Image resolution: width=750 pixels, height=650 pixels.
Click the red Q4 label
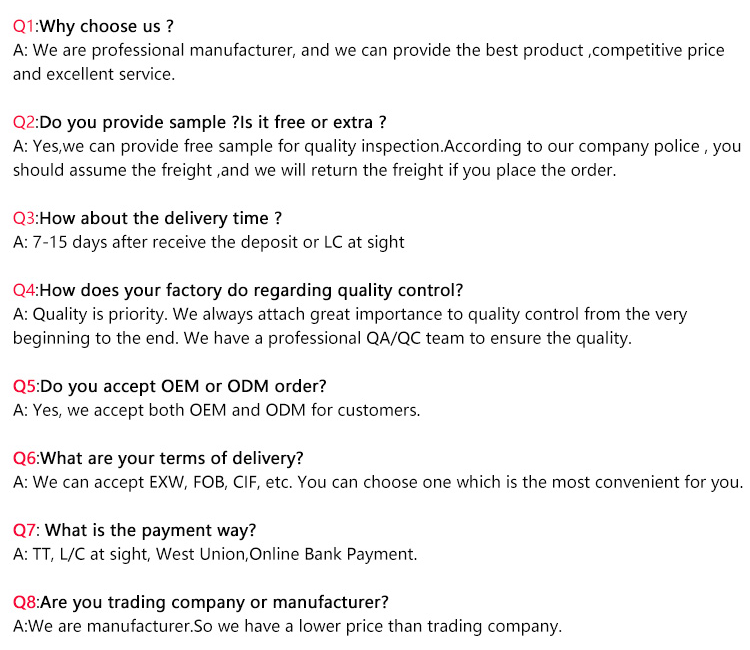tap(24, 290)
